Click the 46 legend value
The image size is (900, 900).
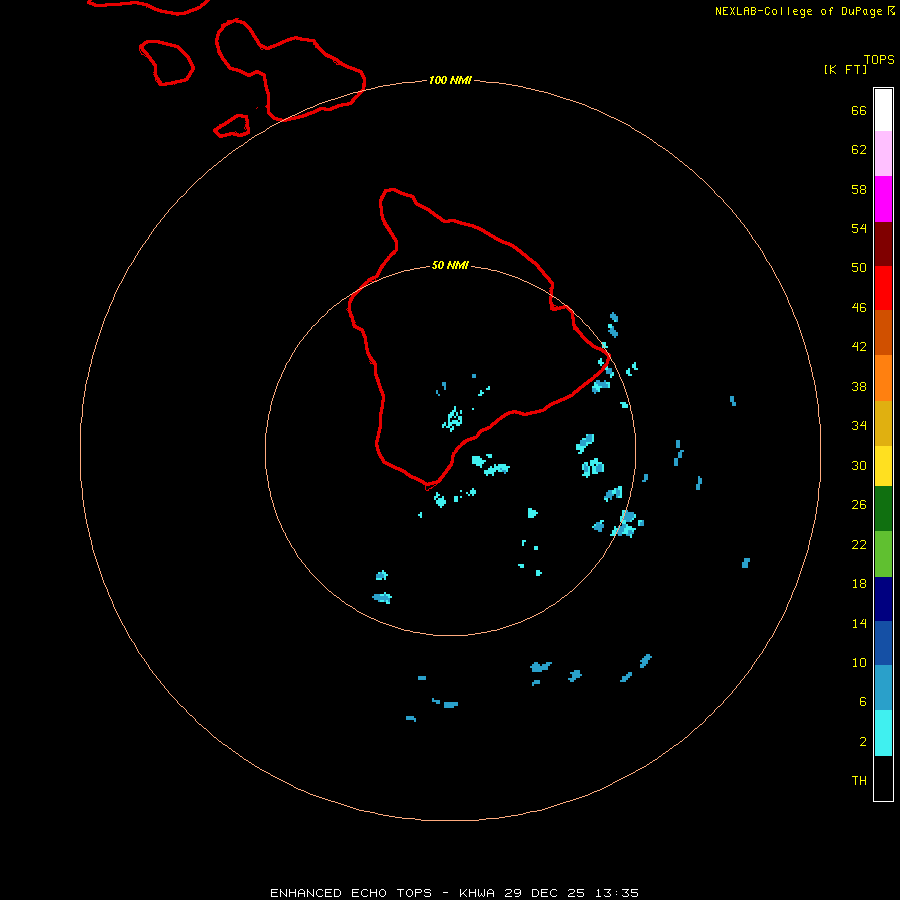[x=859, y=307]
